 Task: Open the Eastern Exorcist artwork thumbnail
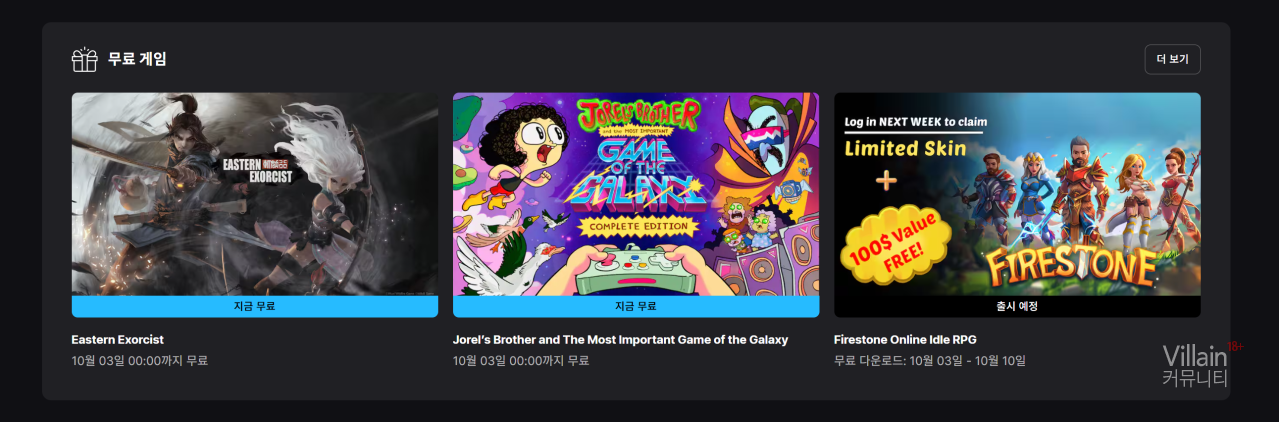point(255,194)
